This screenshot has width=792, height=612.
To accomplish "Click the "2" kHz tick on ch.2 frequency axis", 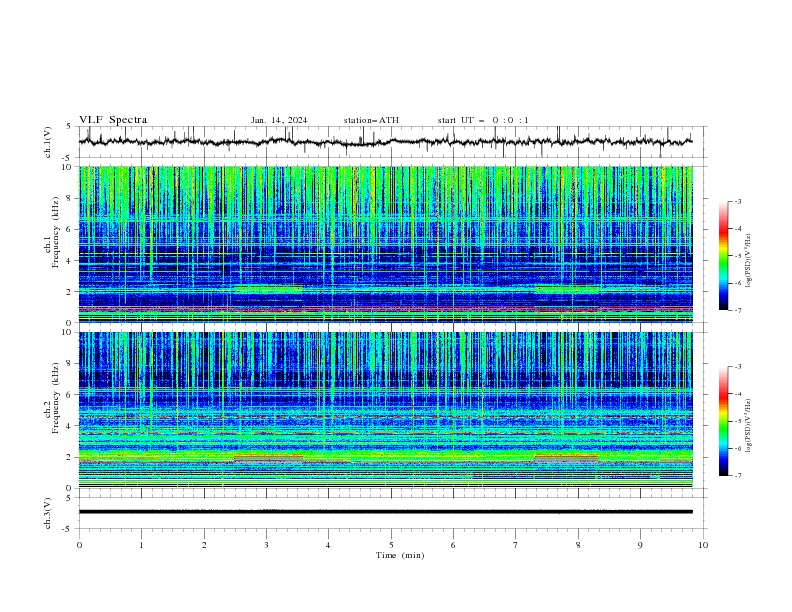I will pyautogui.click(x=70, y=457).
